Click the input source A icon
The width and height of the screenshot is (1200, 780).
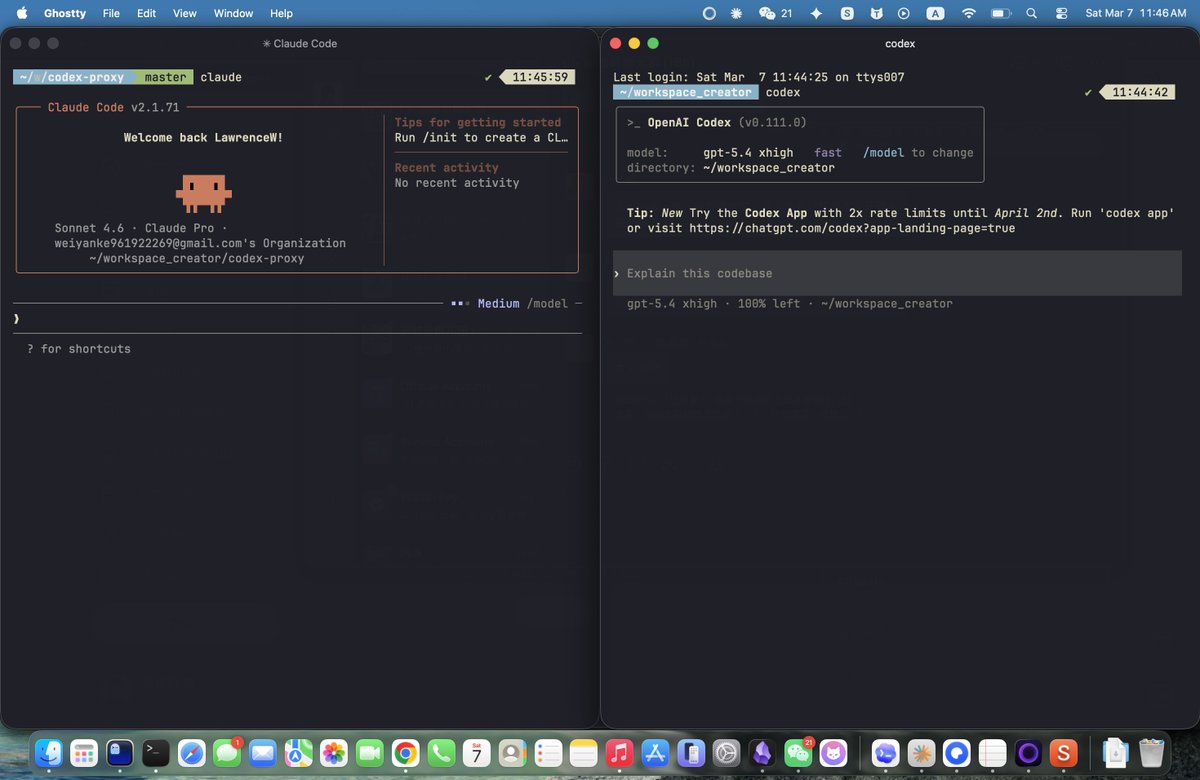pos(935,13)
